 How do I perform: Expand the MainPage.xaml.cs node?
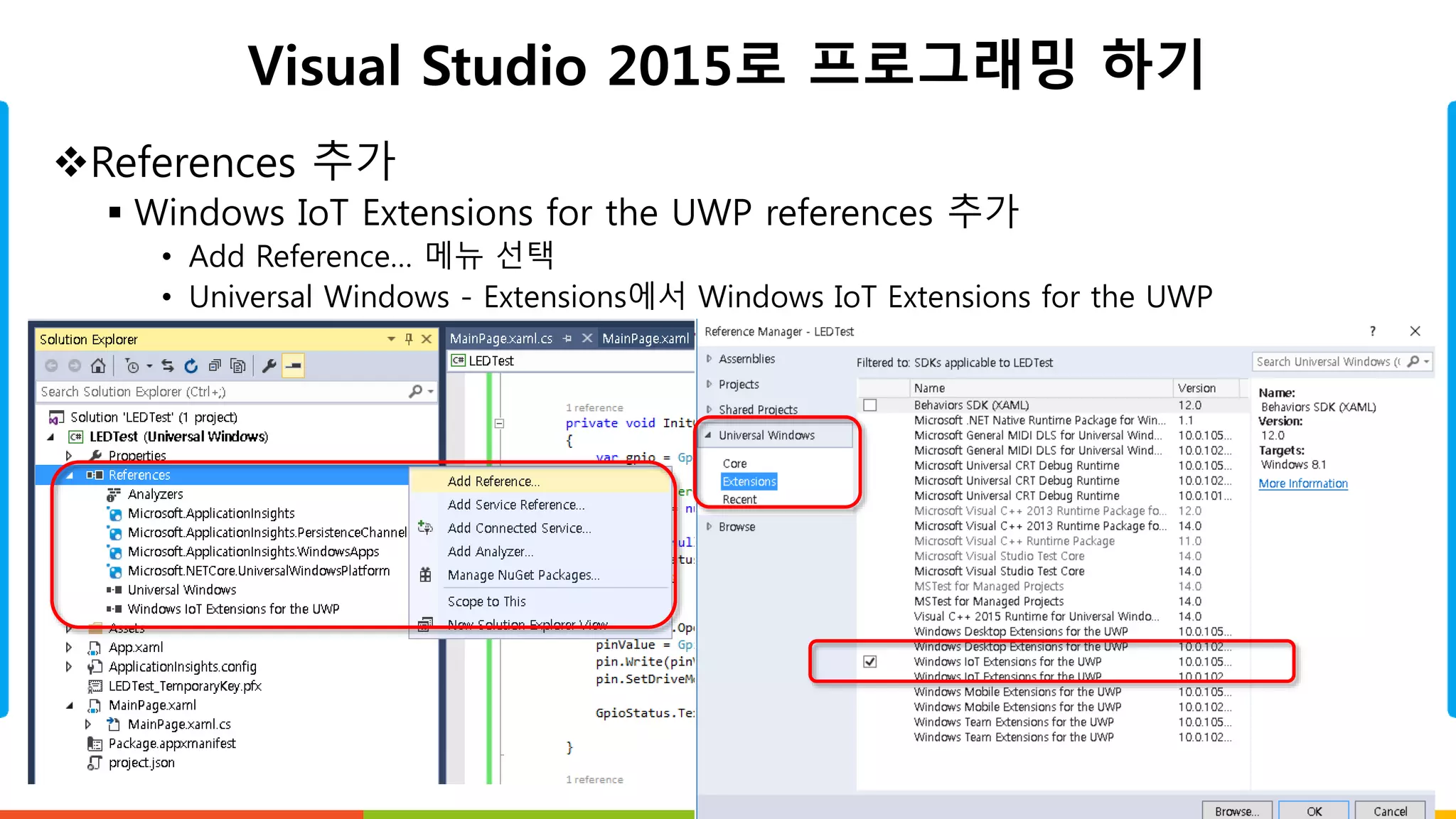(88, 724)
